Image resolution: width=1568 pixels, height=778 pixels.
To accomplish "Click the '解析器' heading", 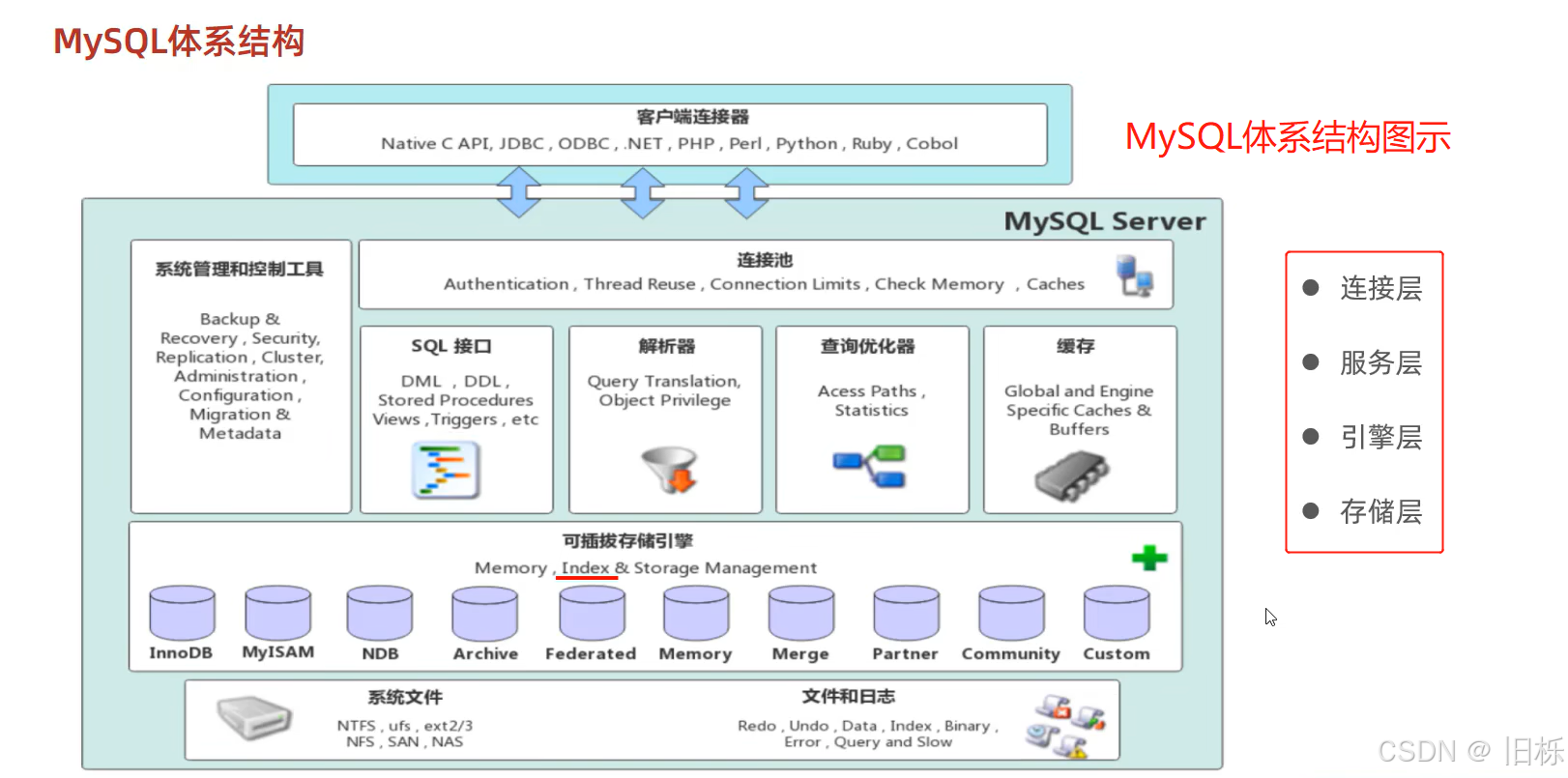I will pos(667,346).
